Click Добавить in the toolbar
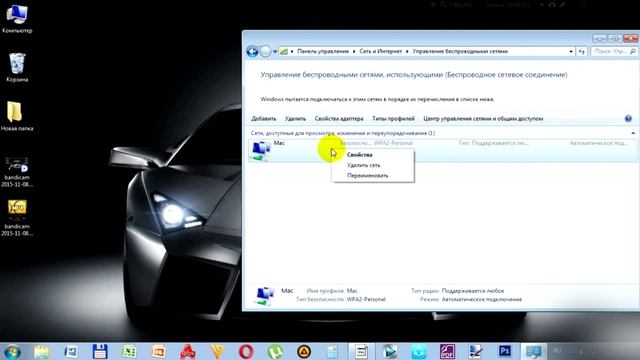This screenshot has width=640, height=360. pyautogui.click(x=264, y=119)
